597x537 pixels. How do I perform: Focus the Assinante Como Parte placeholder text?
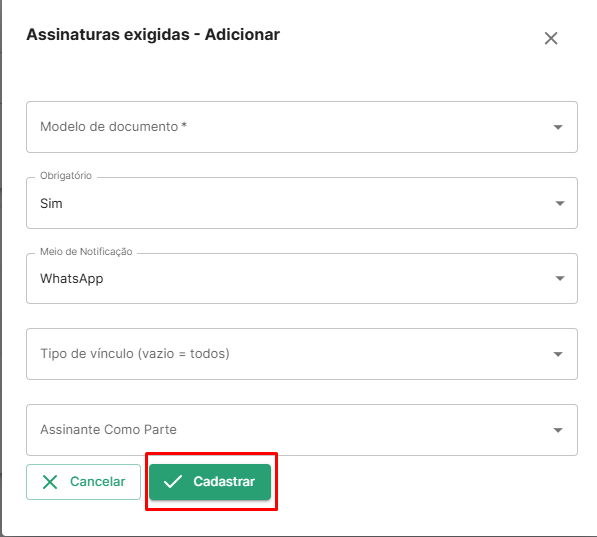[108, 429]
